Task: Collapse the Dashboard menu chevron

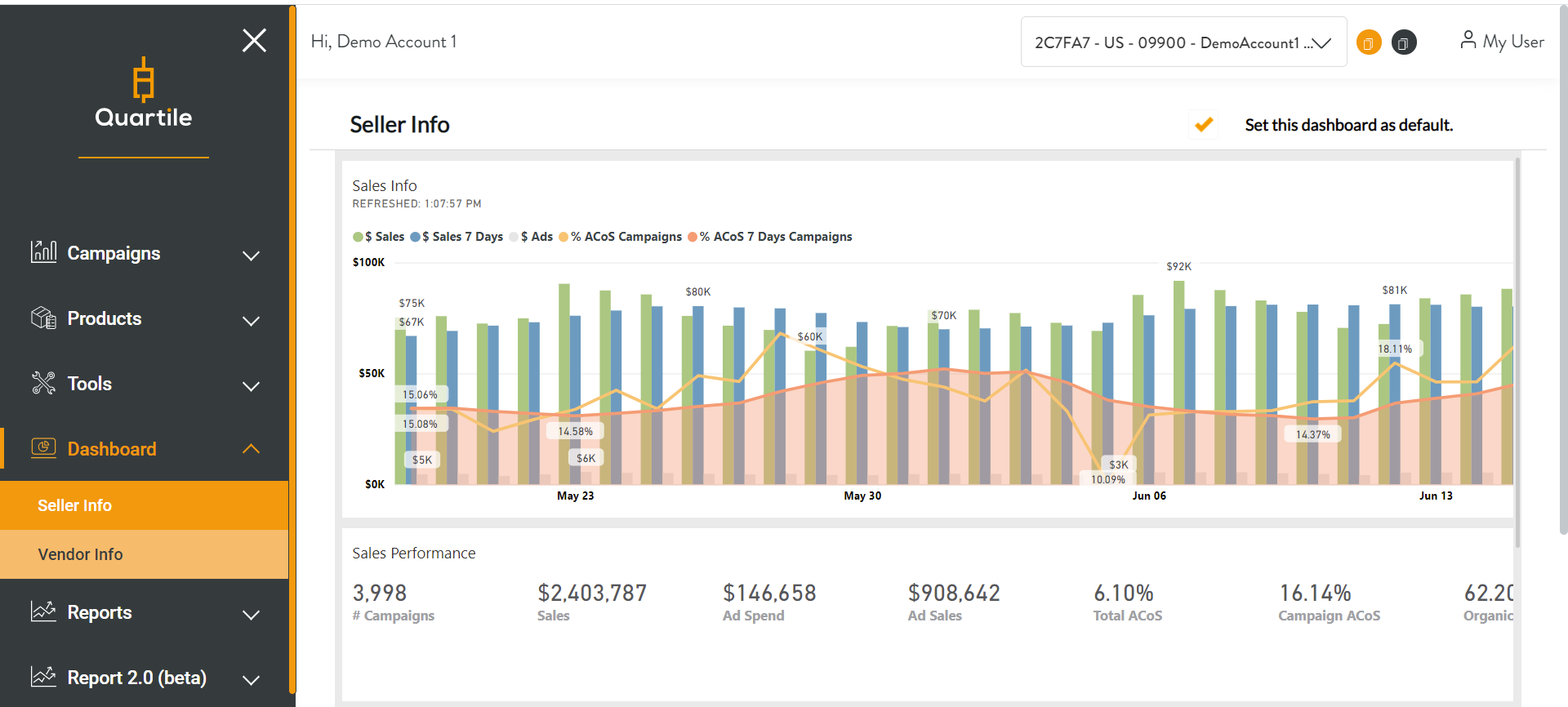Action: [252, 449]
